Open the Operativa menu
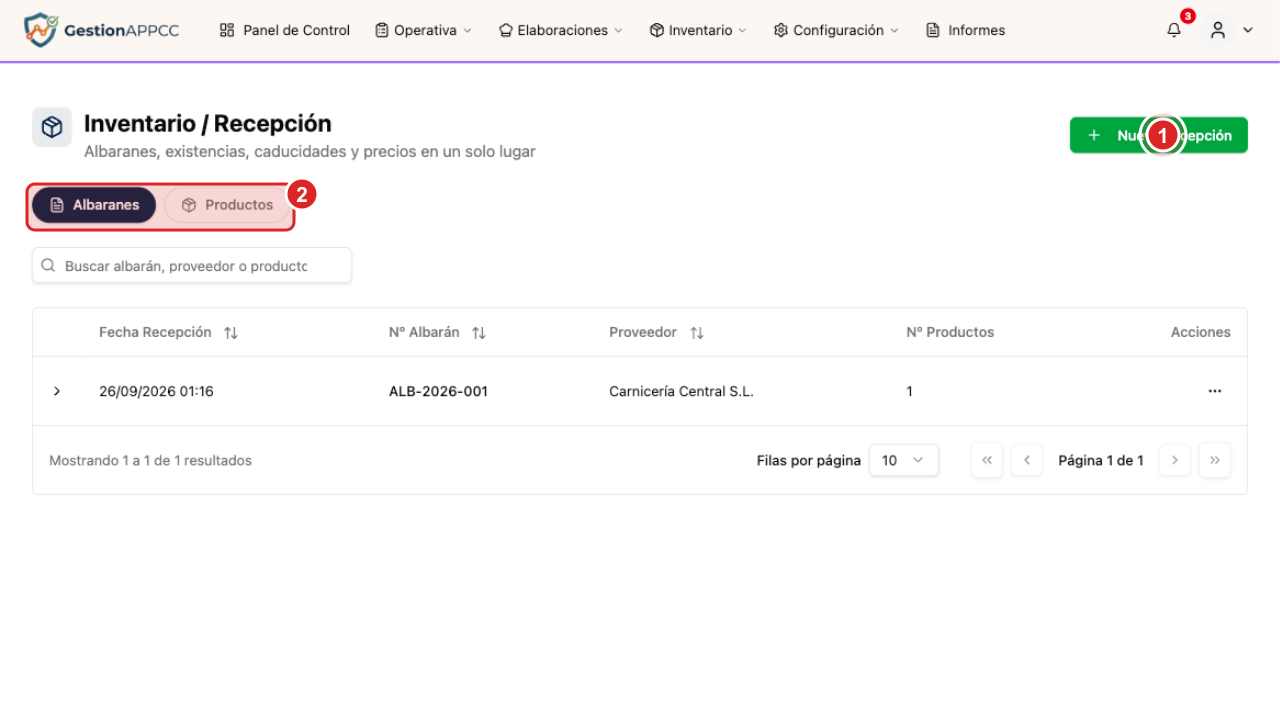1280x720 pixels. [423, 30]
